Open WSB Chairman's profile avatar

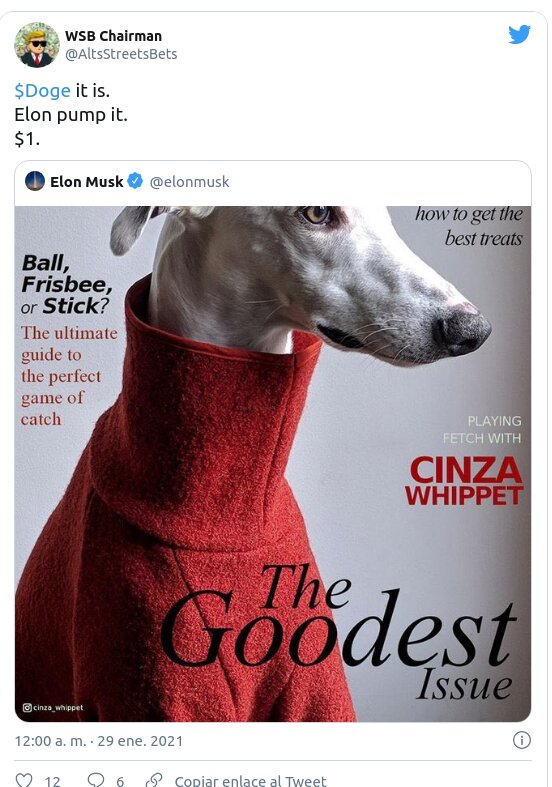coord(36,45)
